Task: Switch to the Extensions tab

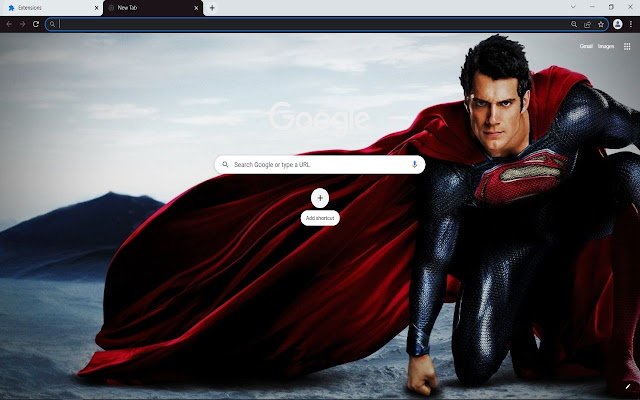Action: pyautogui.click(x=51, y=8)
